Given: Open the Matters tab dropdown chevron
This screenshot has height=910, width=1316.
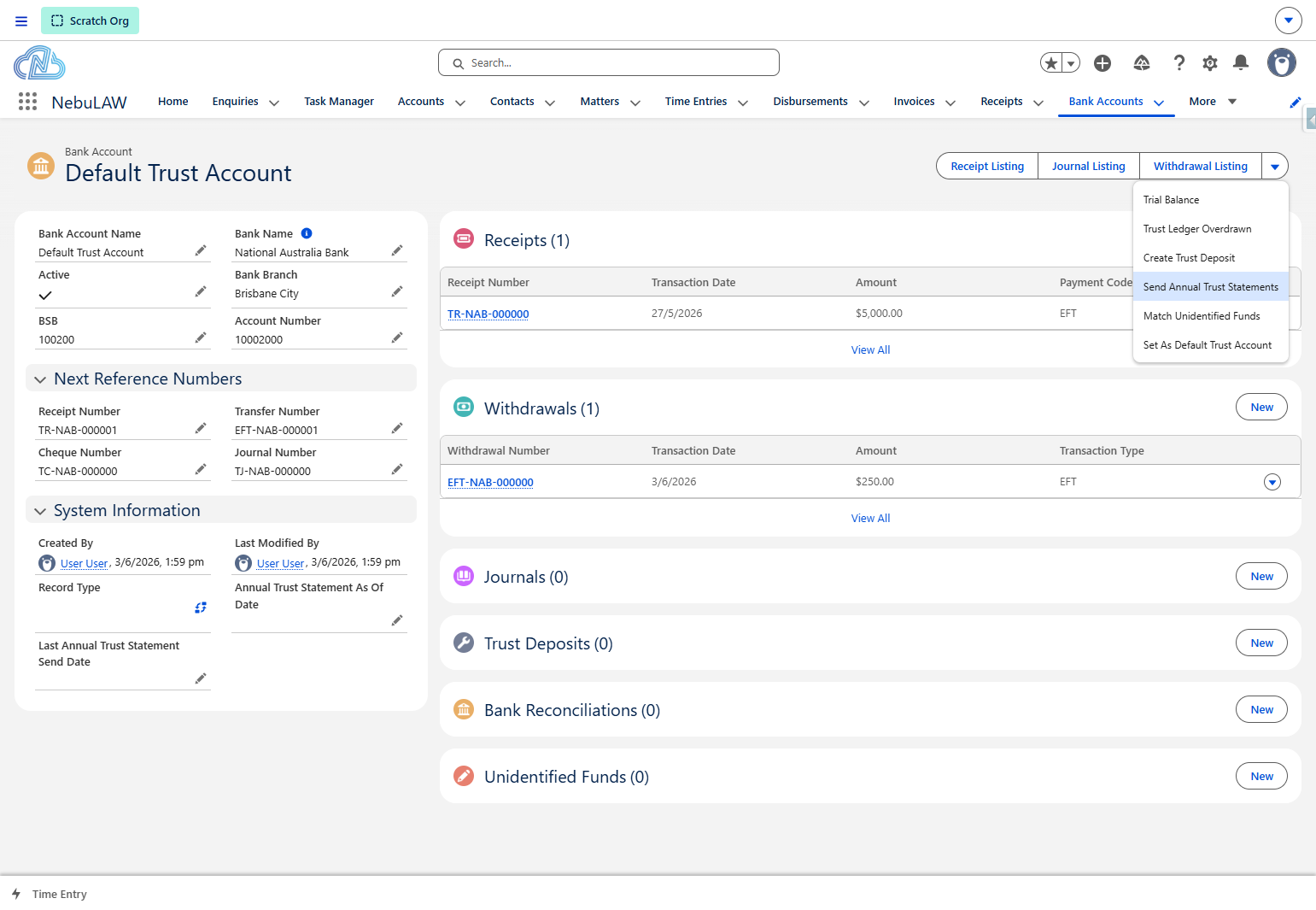Looking at the screenshot, I should pyautogui.click(x=635, y=103).
